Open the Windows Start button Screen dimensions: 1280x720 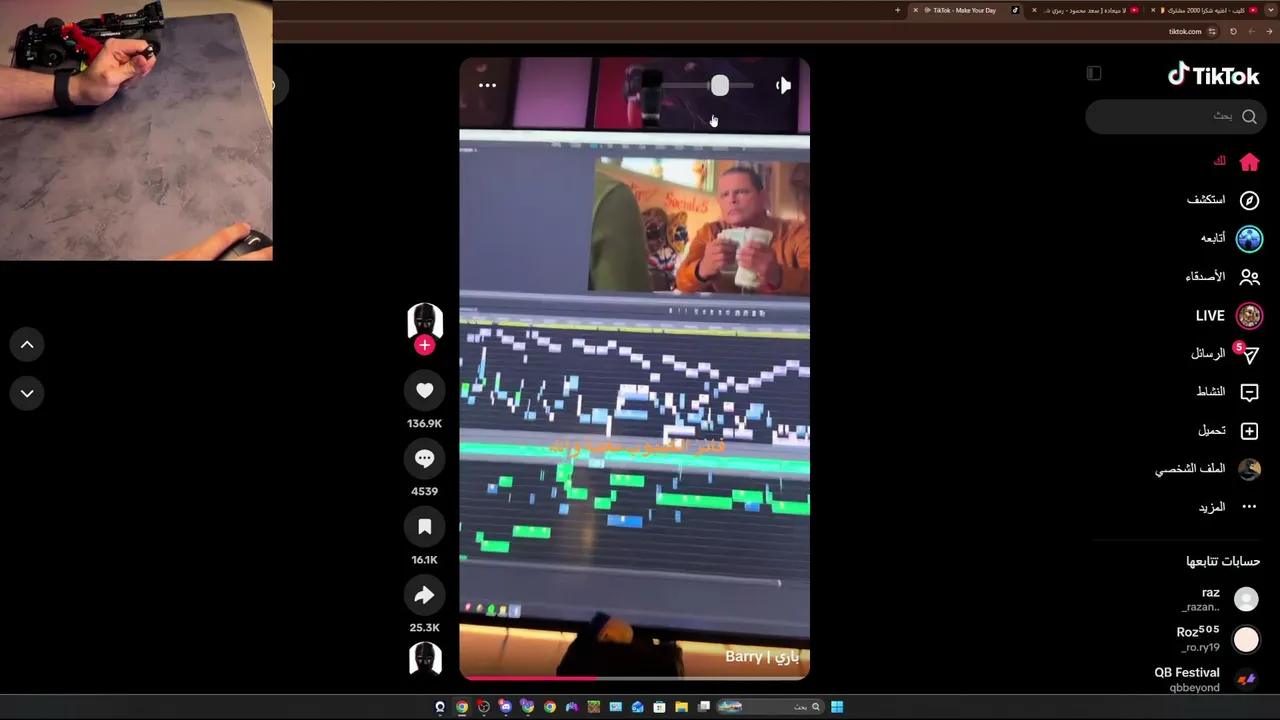[x=837, y=707]
